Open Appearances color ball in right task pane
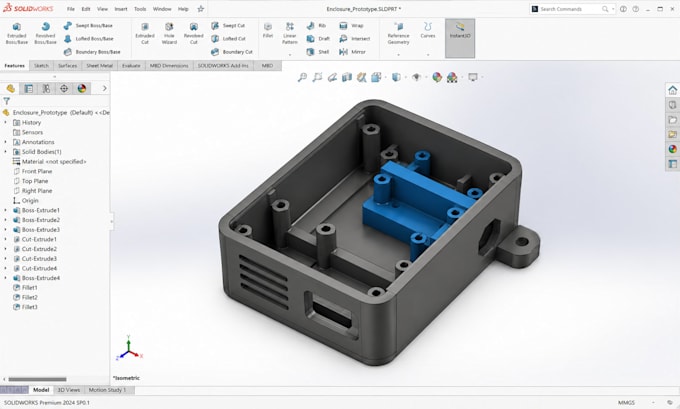This screenshot has height=409, width=680. pyautogui.click(x=672, y=149)
